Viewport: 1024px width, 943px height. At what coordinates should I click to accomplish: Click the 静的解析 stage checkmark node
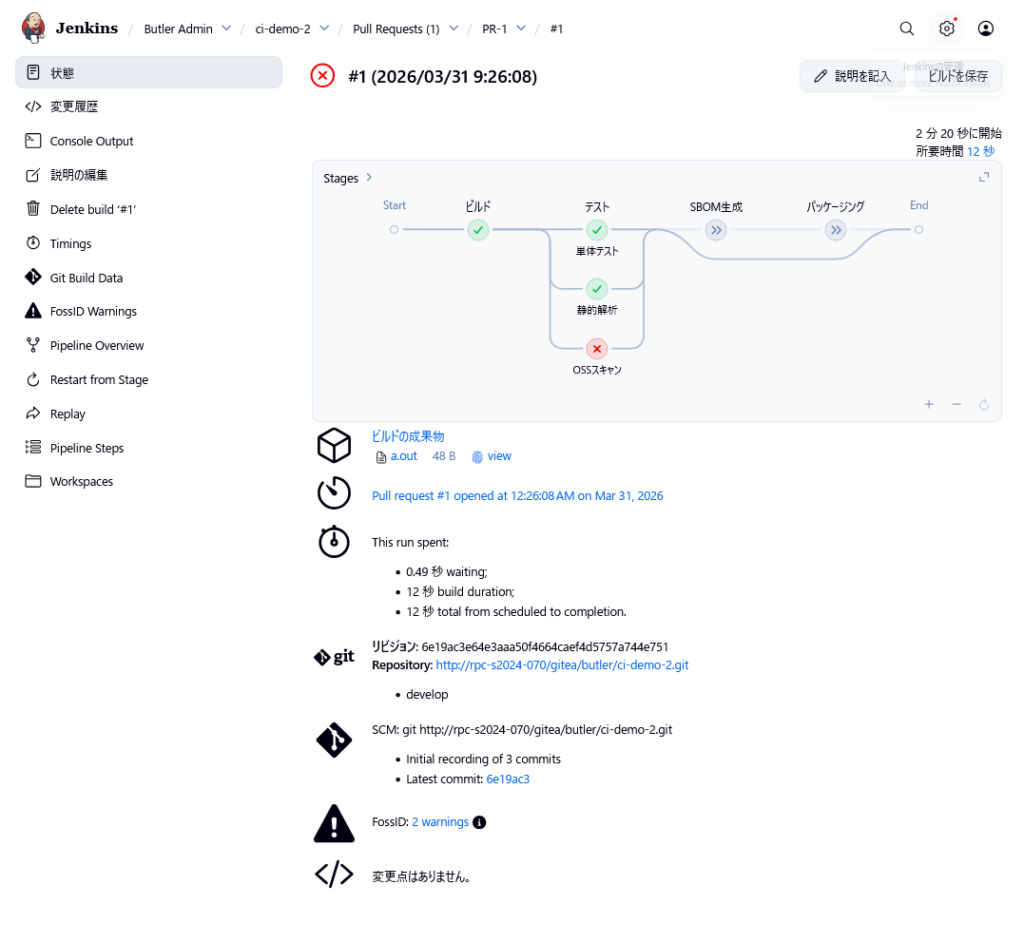tap(597, 289)
